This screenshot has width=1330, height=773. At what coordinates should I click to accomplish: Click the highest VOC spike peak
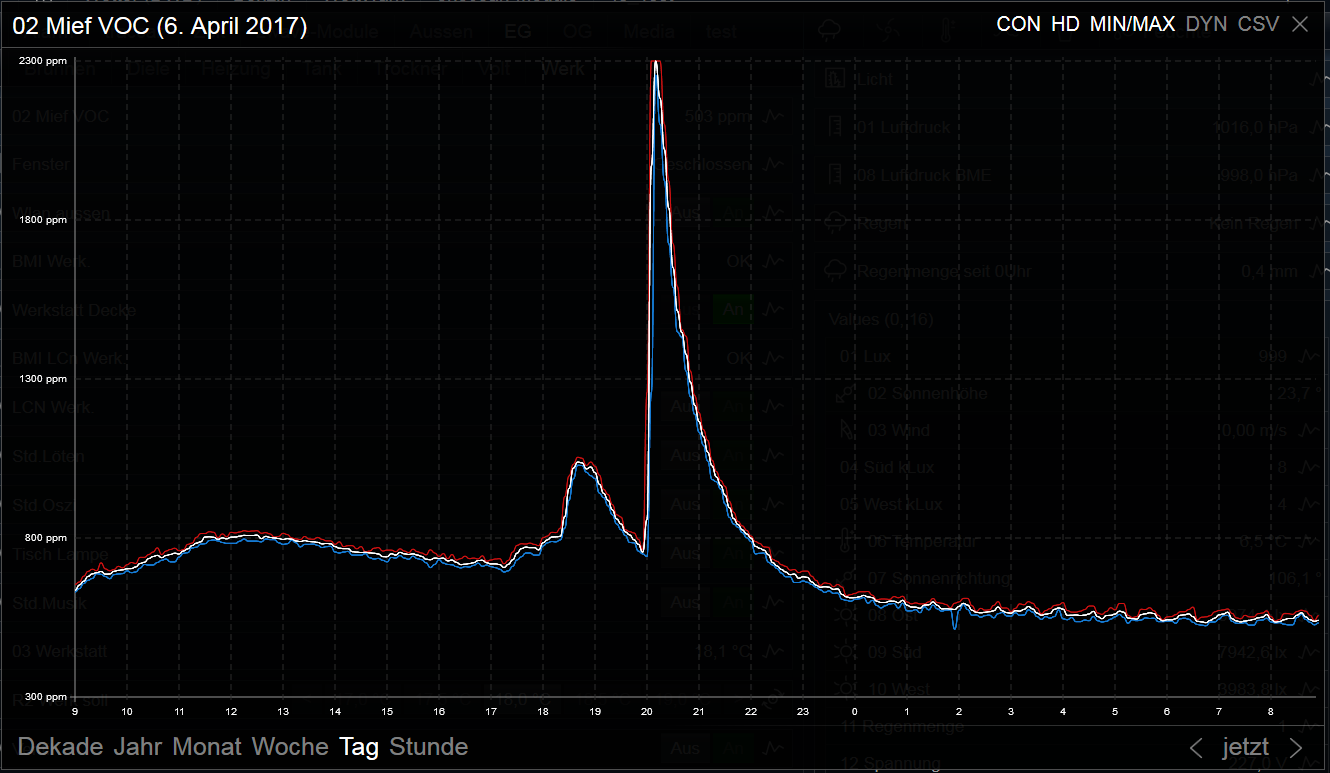[x=656, y=64]
